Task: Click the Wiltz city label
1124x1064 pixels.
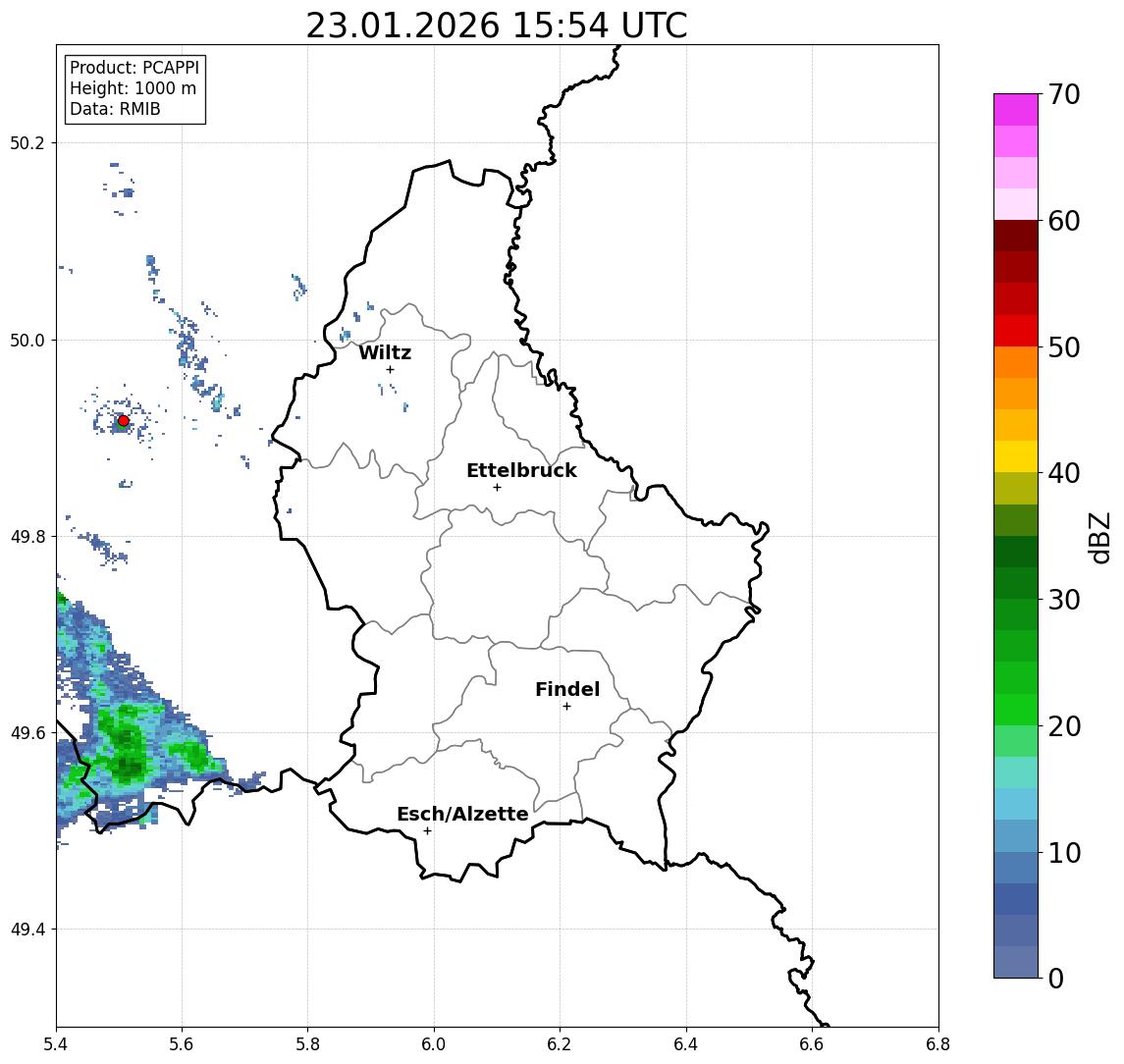Action: point(385,352)
